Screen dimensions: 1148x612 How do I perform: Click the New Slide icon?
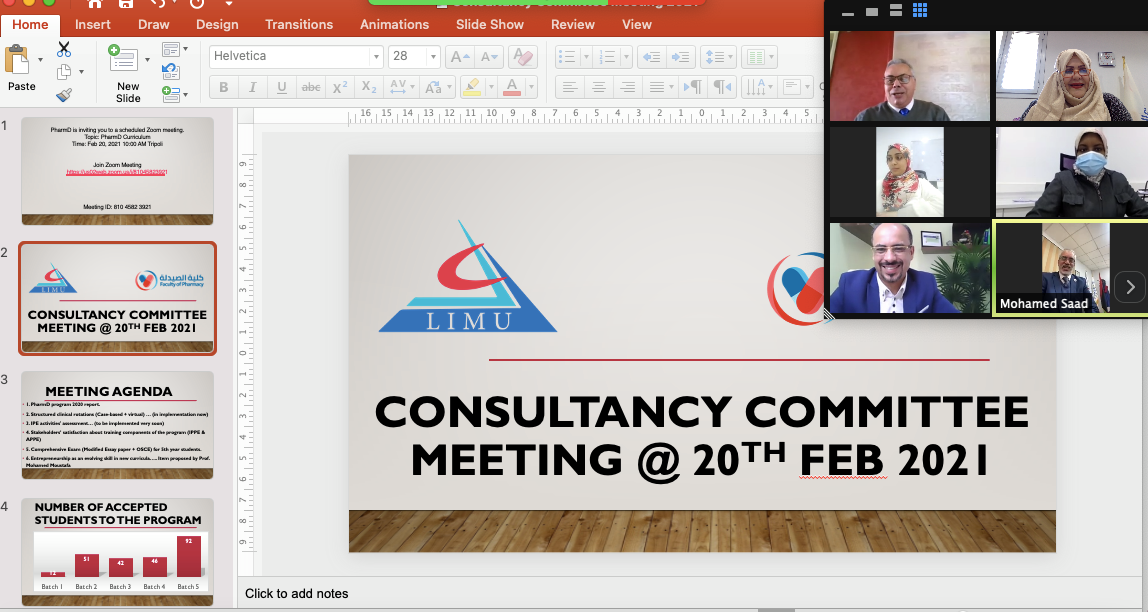click(127, 60)
